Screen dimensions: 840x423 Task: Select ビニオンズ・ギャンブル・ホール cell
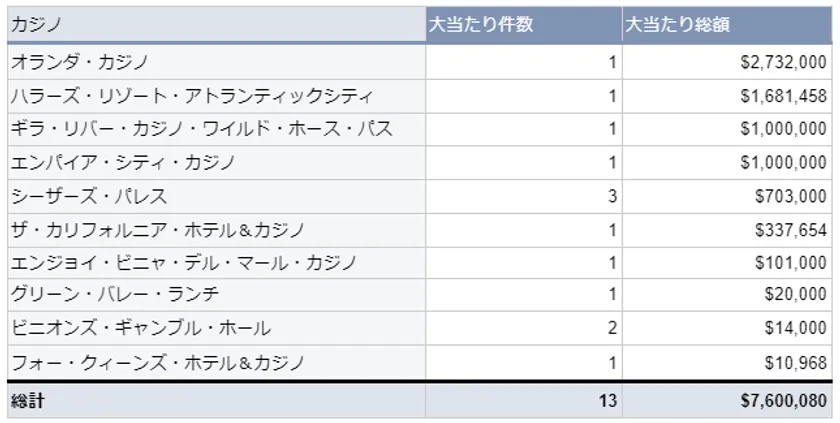140,328
